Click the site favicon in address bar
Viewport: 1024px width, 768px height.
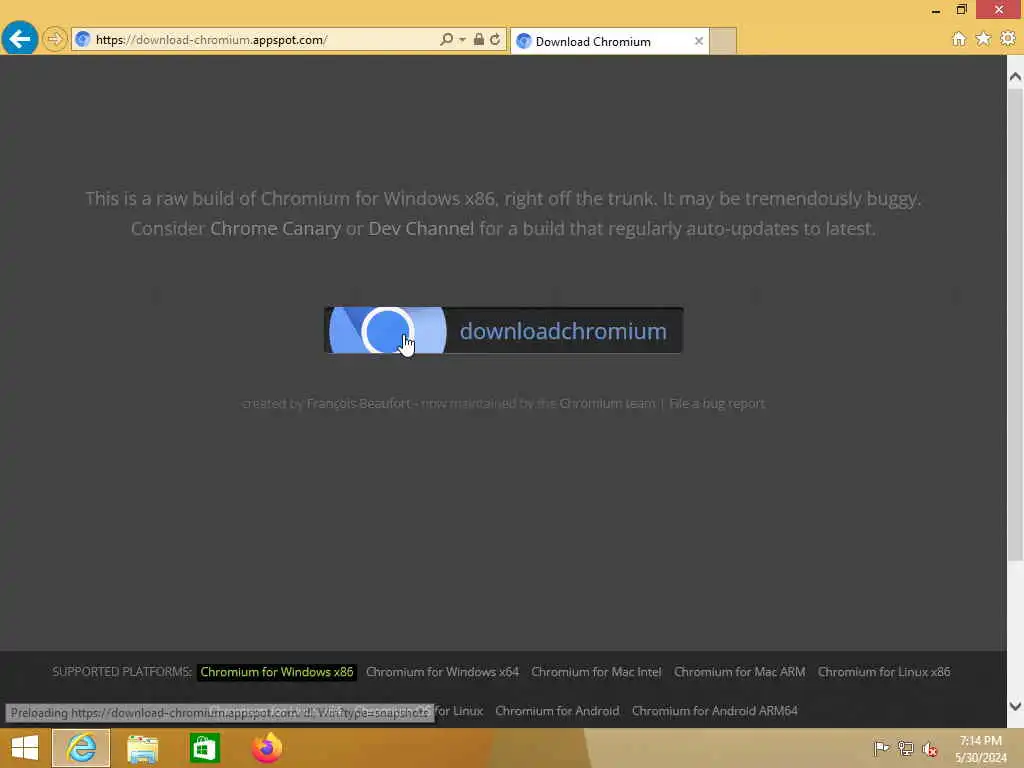click(x=82, y=40)
